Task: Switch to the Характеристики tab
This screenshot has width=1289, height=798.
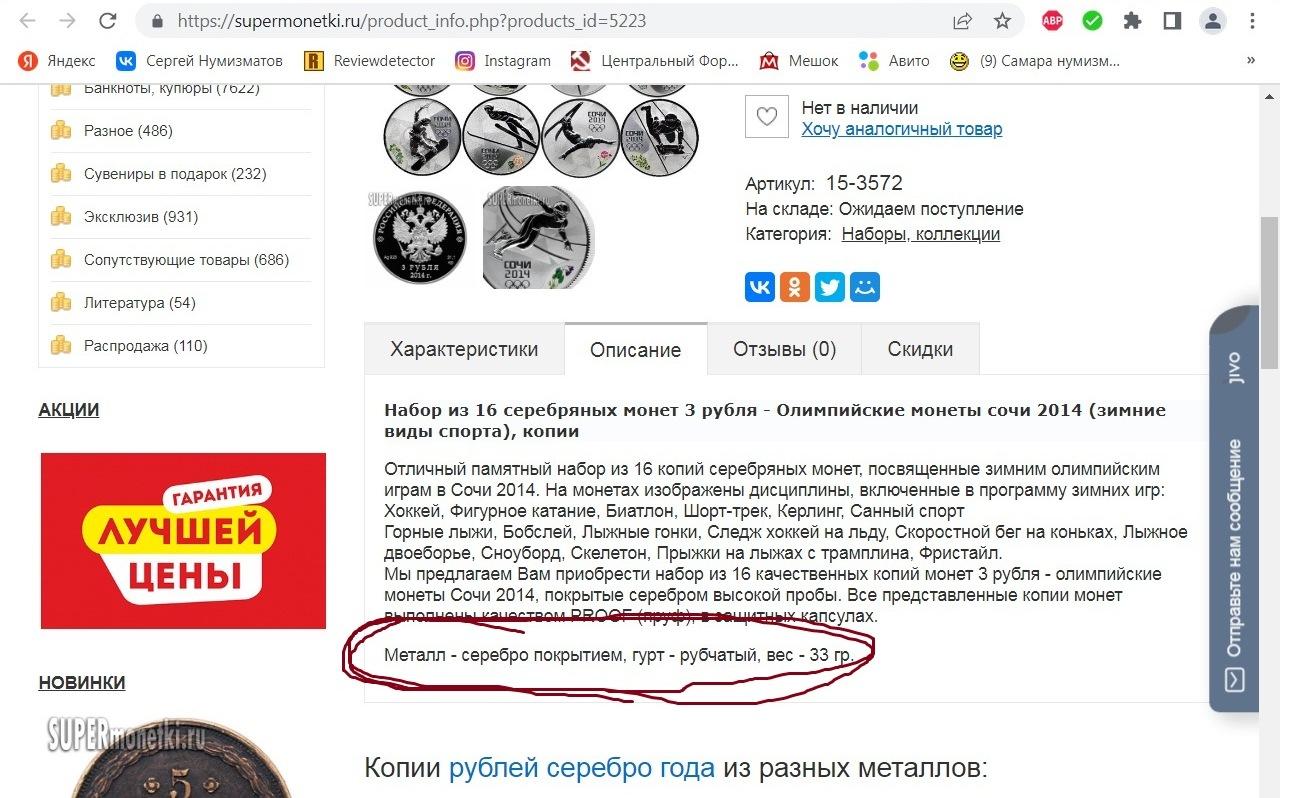Action: pos(464,350)
